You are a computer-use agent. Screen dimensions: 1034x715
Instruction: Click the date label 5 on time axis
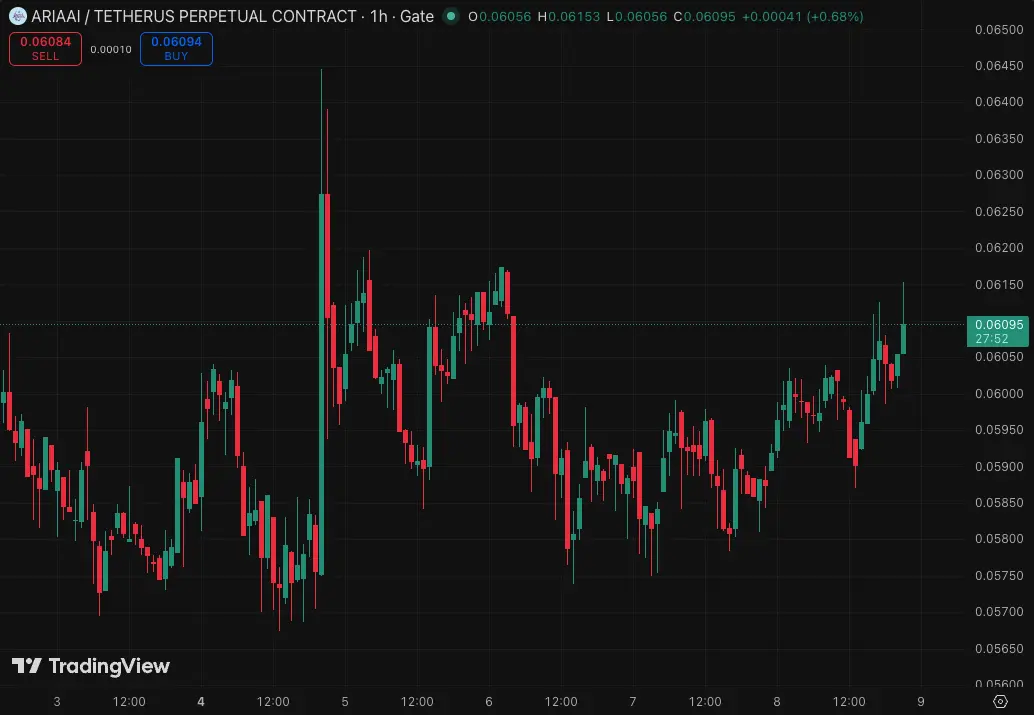(x=345, y=702)
